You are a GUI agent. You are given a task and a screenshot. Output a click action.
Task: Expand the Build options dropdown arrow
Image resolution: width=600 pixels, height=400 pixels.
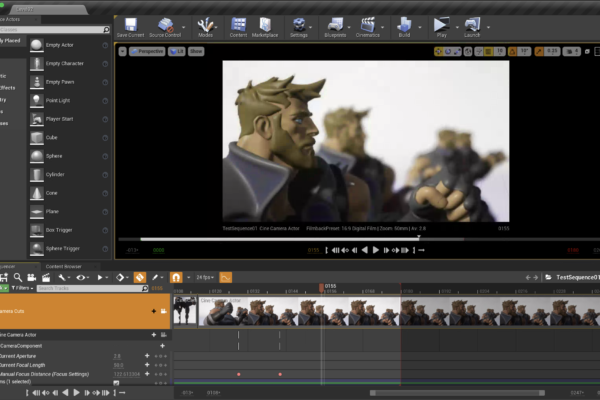coord(420,27)
